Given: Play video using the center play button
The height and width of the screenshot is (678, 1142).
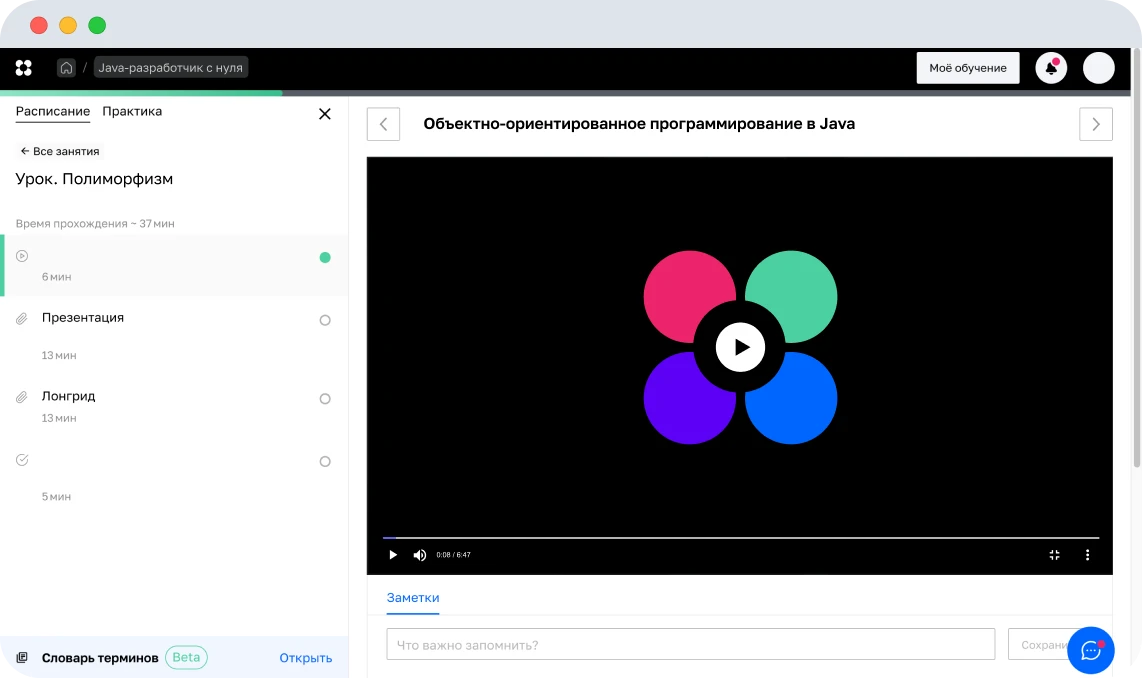Looking at the screenshot, I should (740, 347).
